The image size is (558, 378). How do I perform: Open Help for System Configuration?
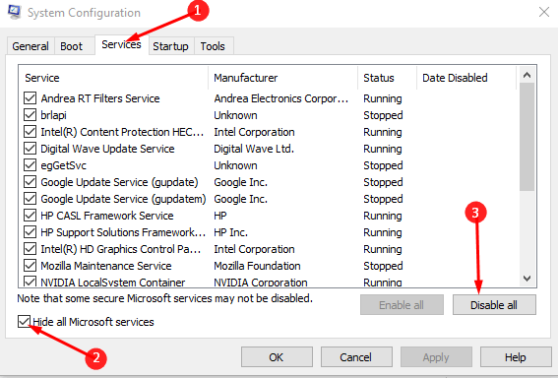[x=516, y=357]
